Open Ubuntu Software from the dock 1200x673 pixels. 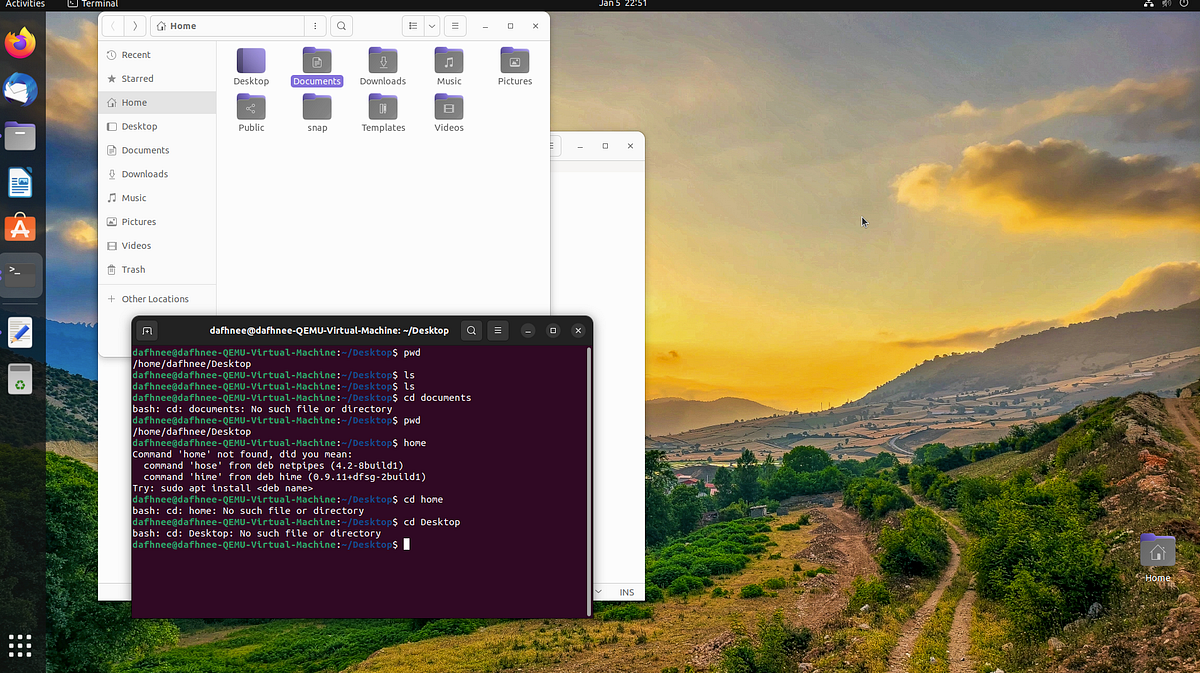(20, 228)
